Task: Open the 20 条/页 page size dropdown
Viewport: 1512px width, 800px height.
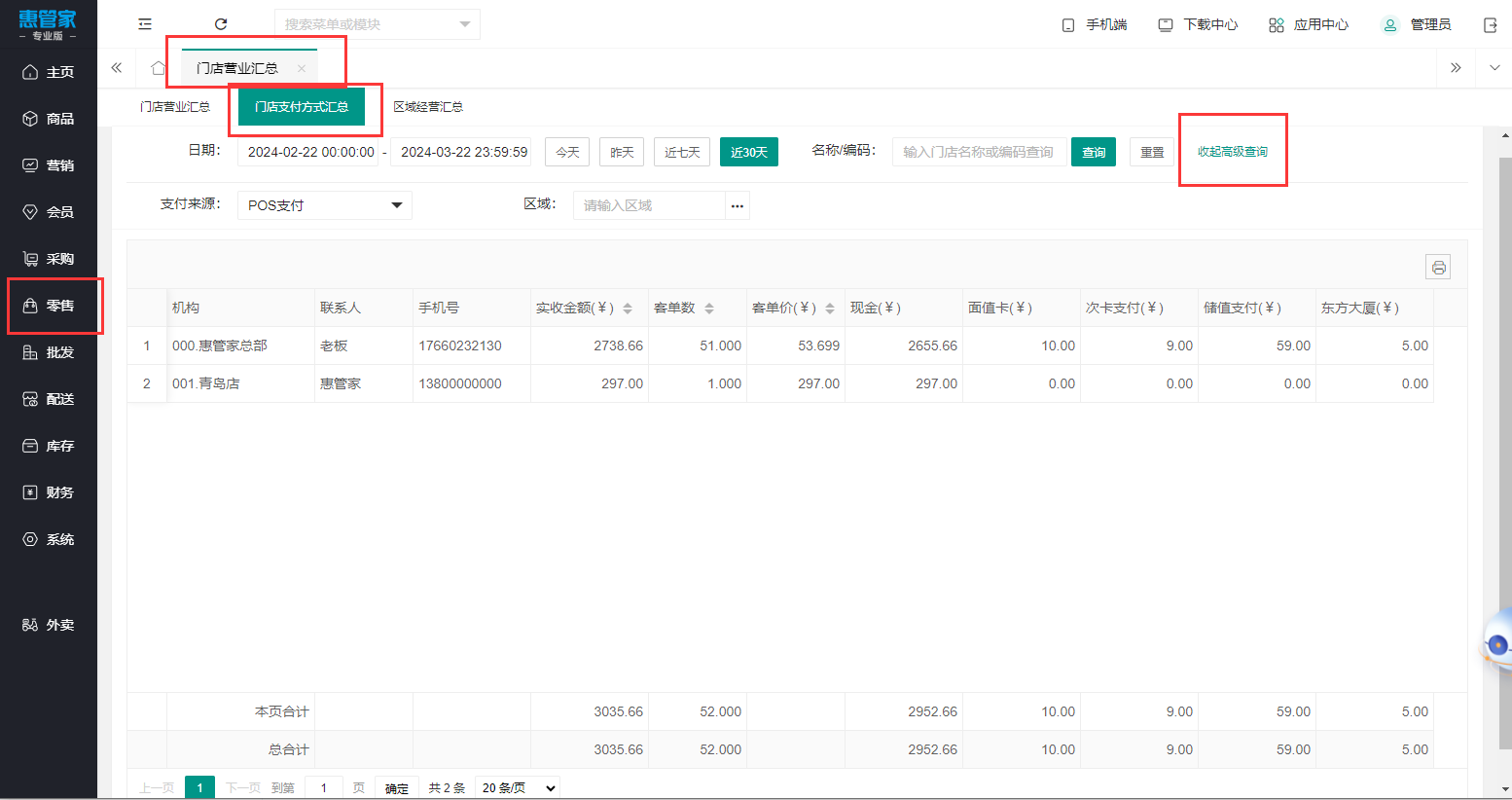Action: point(519,788)
